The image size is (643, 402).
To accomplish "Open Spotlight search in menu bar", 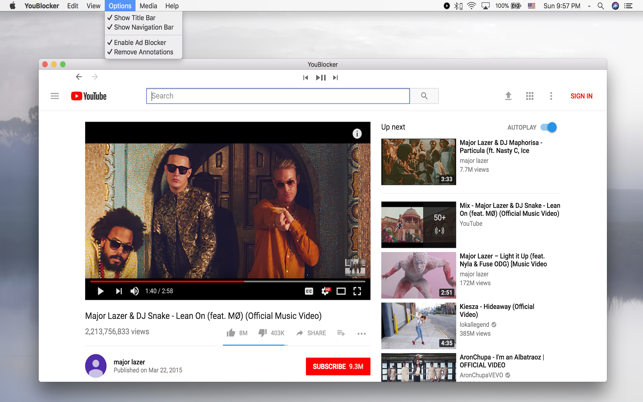I will pyautogui.click(x=600, y=6).
